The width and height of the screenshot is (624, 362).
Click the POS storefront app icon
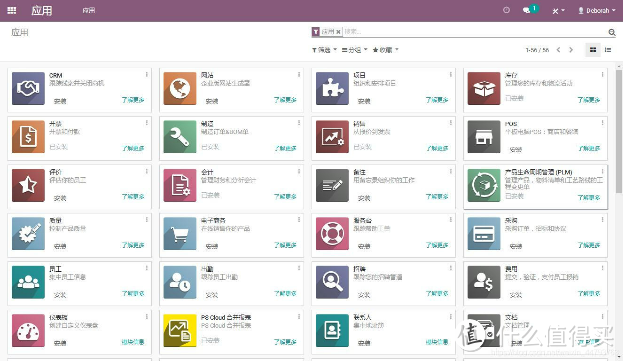pos(484,137)
